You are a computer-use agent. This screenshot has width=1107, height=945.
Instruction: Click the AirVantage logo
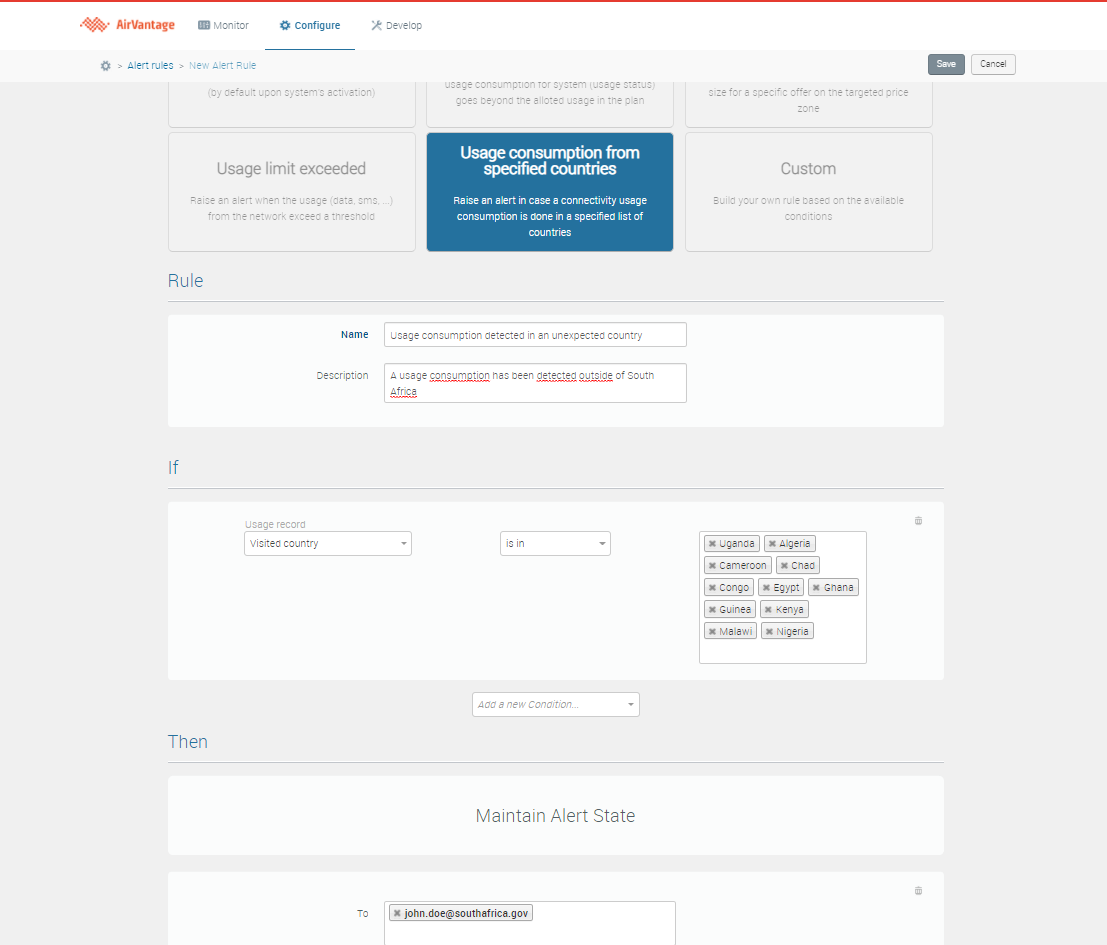click(x=129, y=25)
